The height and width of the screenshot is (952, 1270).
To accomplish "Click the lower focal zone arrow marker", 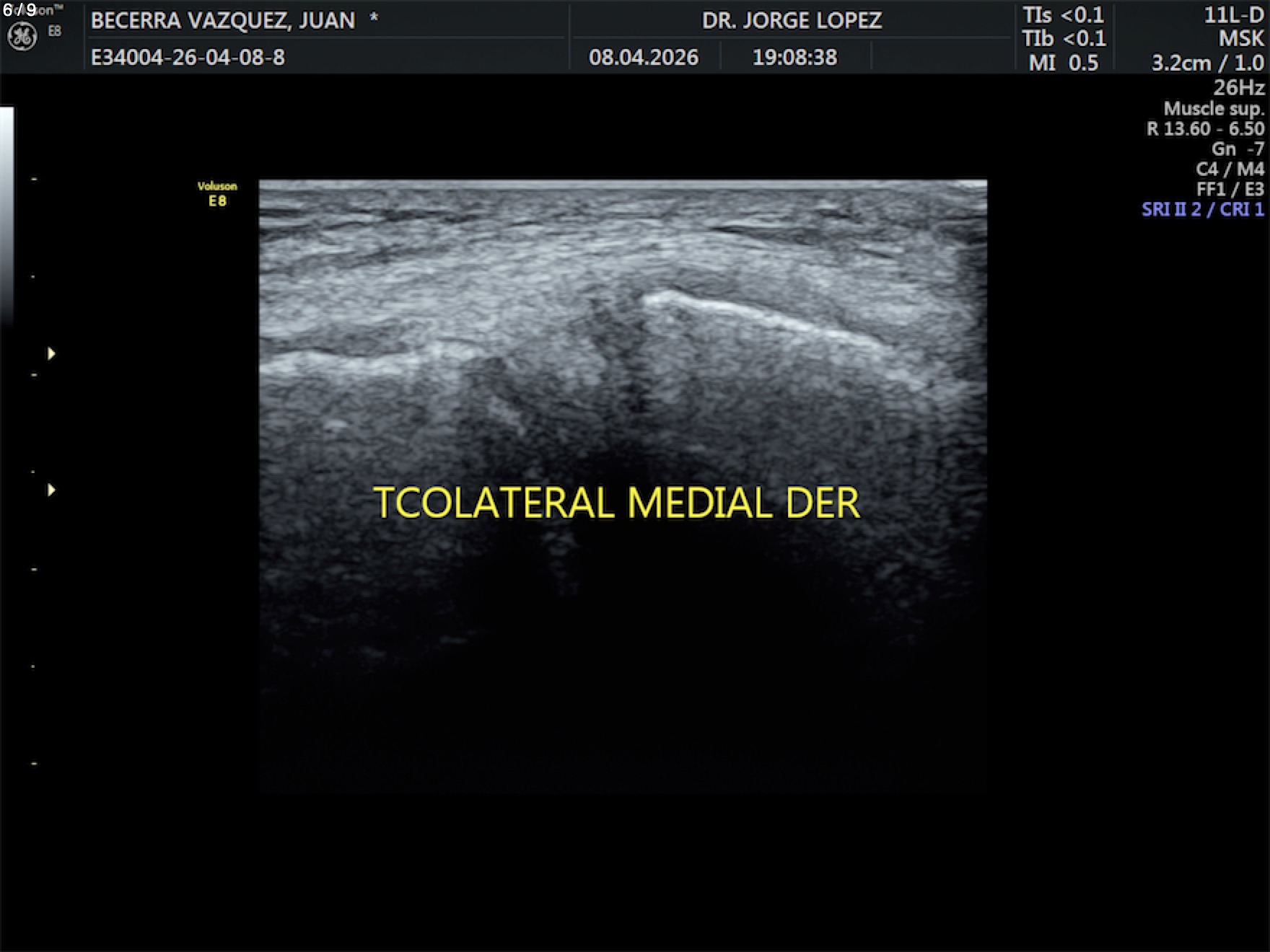I will click(51, 490).
